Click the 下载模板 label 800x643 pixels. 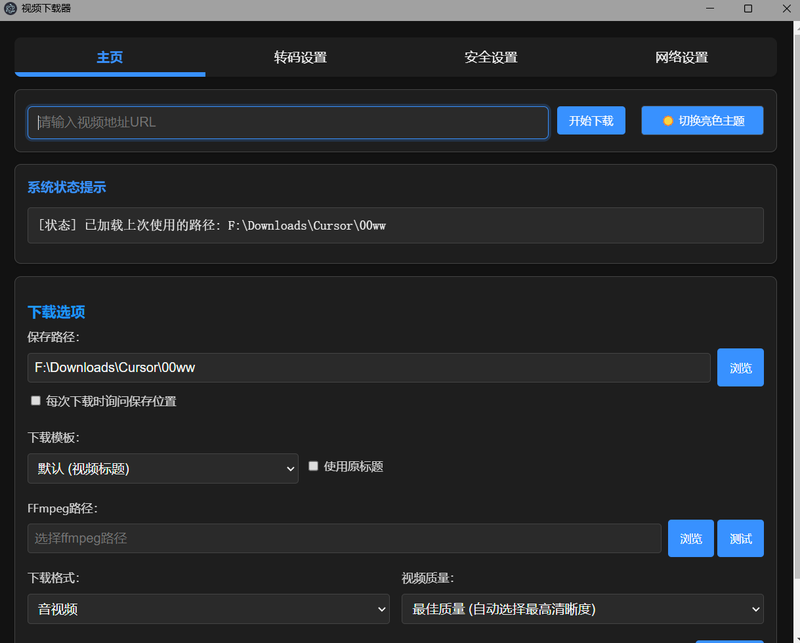[x=53, y=437]
